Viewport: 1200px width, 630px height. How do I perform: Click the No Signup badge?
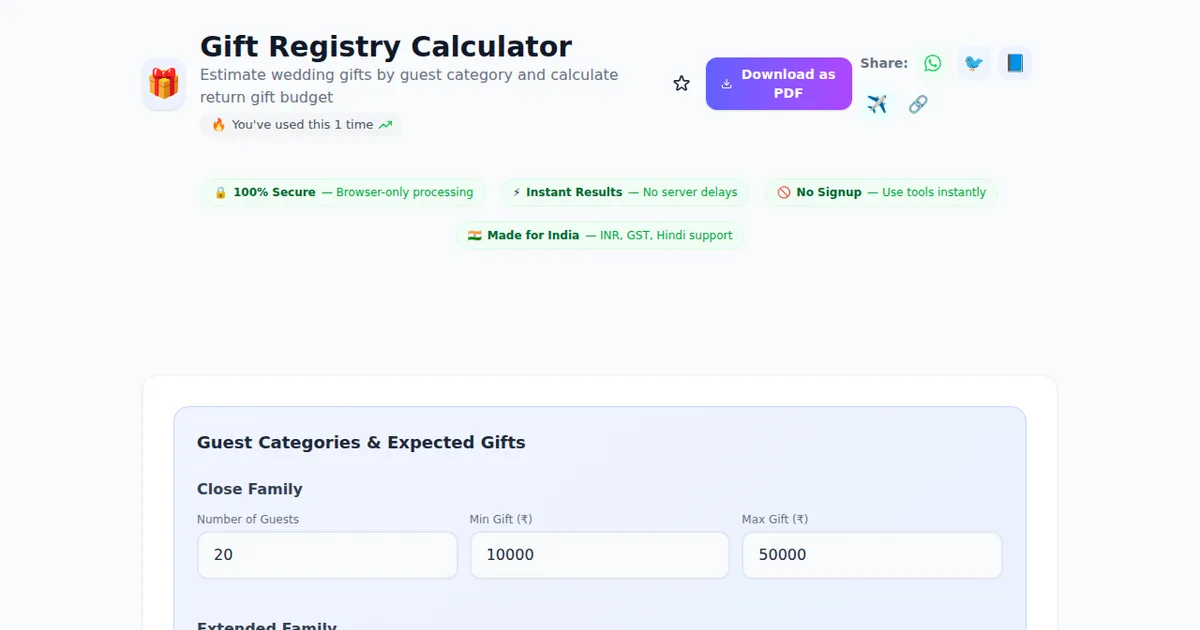point(881,192)
